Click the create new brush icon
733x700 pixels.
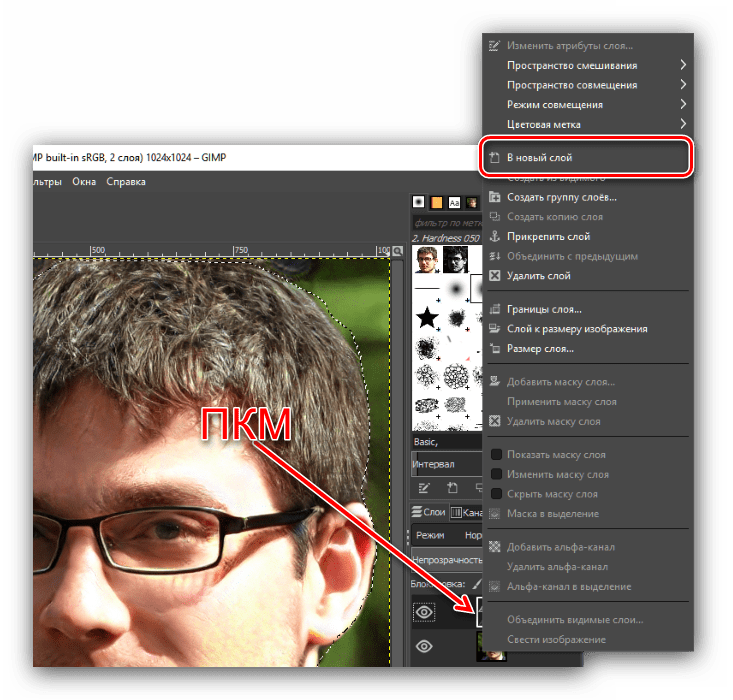point(452,489)
